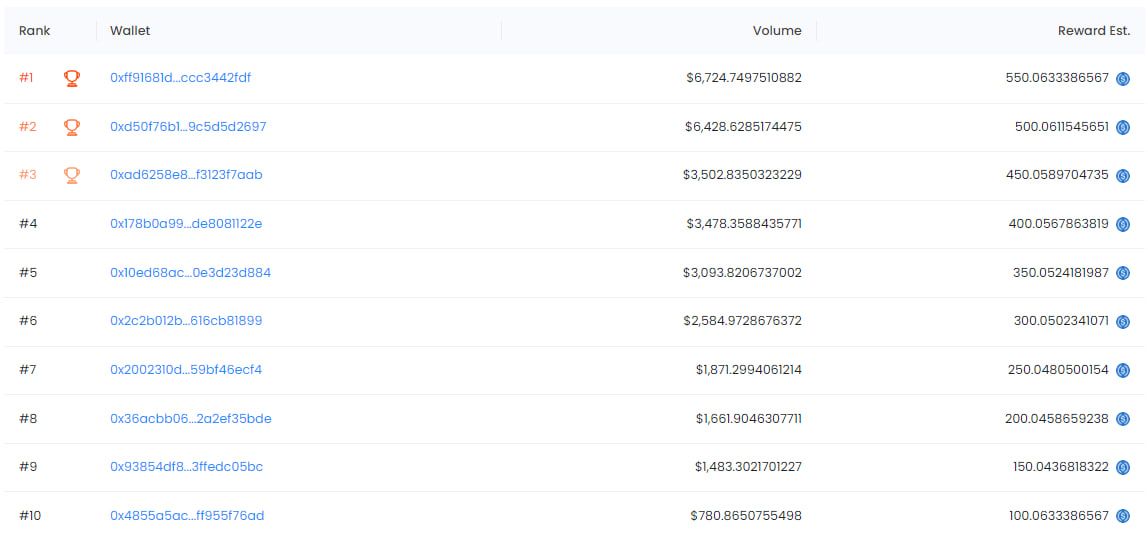Image resolution: width=1148 pixels, height=541 pixels.
Task: Open wallet 0xd50f76b1...9c5d5d2697
Action: 188,127
